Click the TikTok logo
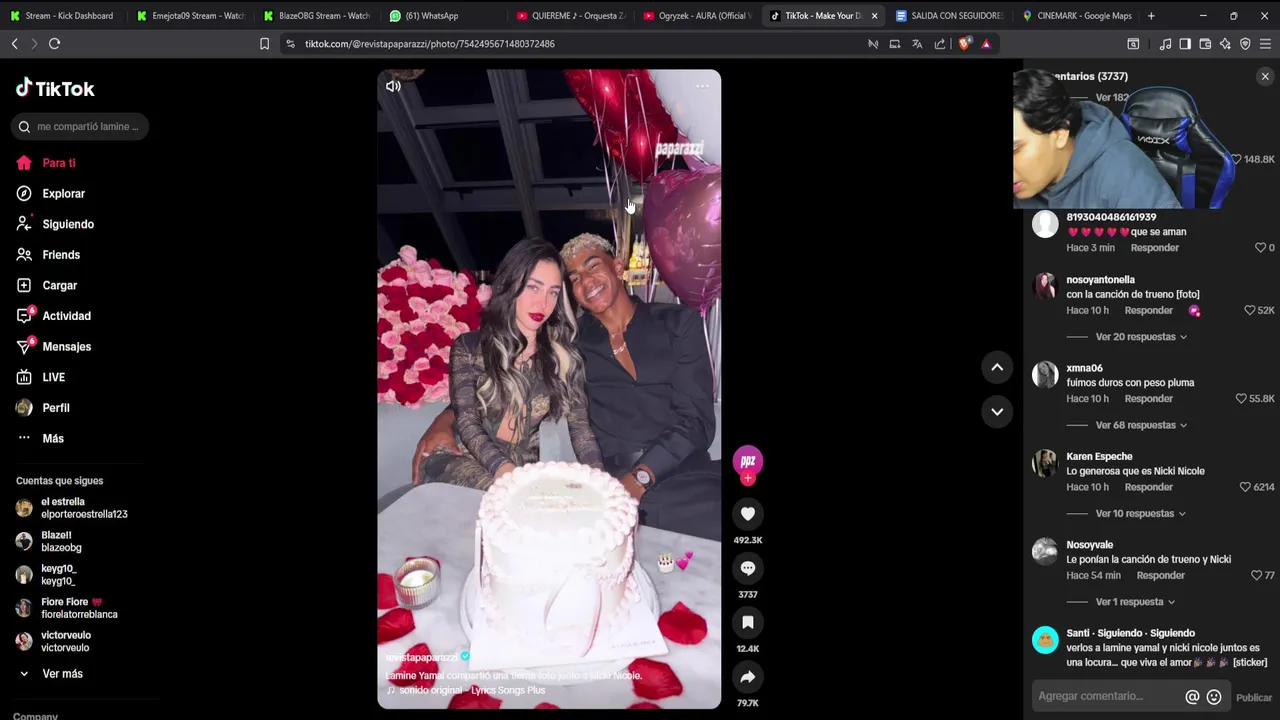The width and height of the screenshot is (1280, 720). (55, 88)
